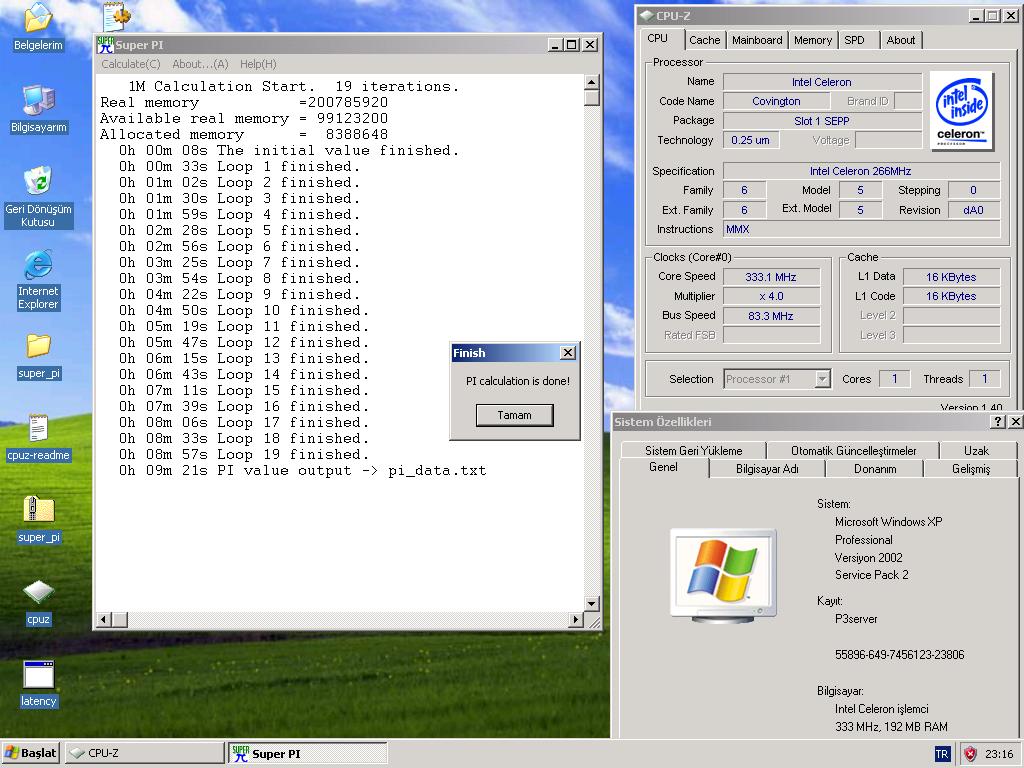Select the Genel tab
This screenshot has width=1024, height=768.
(664, 468)
